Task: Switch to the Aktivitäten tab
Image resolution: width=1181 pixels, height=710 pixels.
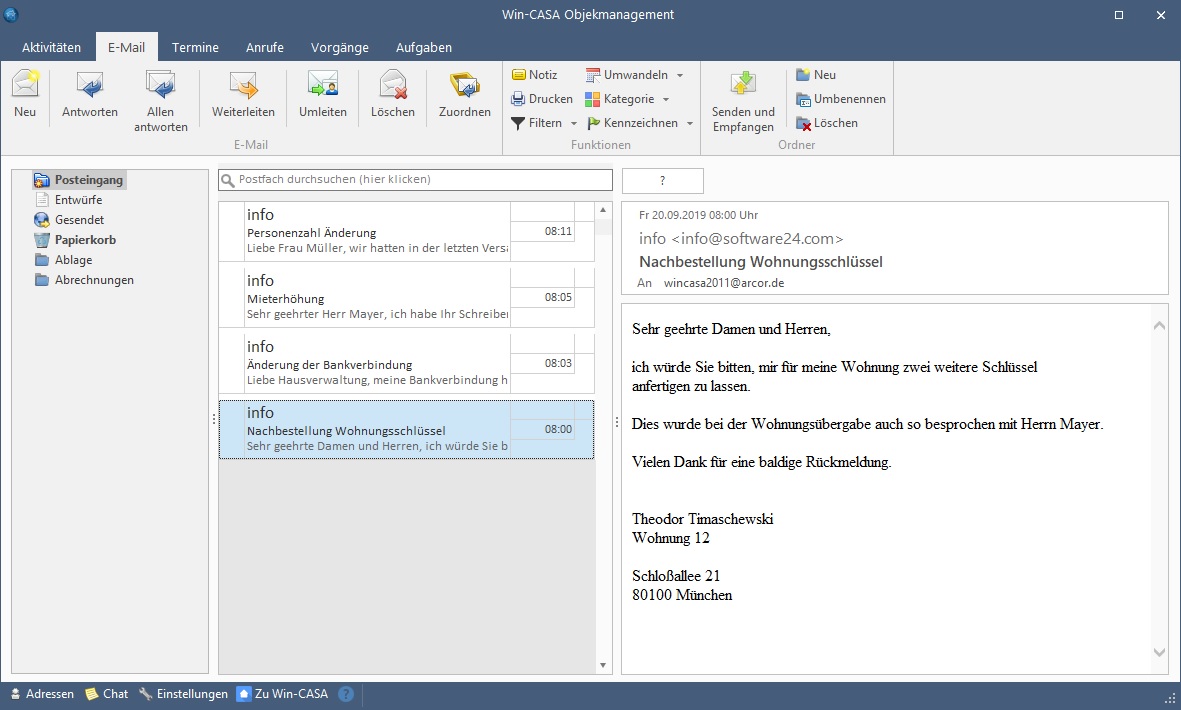Action: (51, 47)
